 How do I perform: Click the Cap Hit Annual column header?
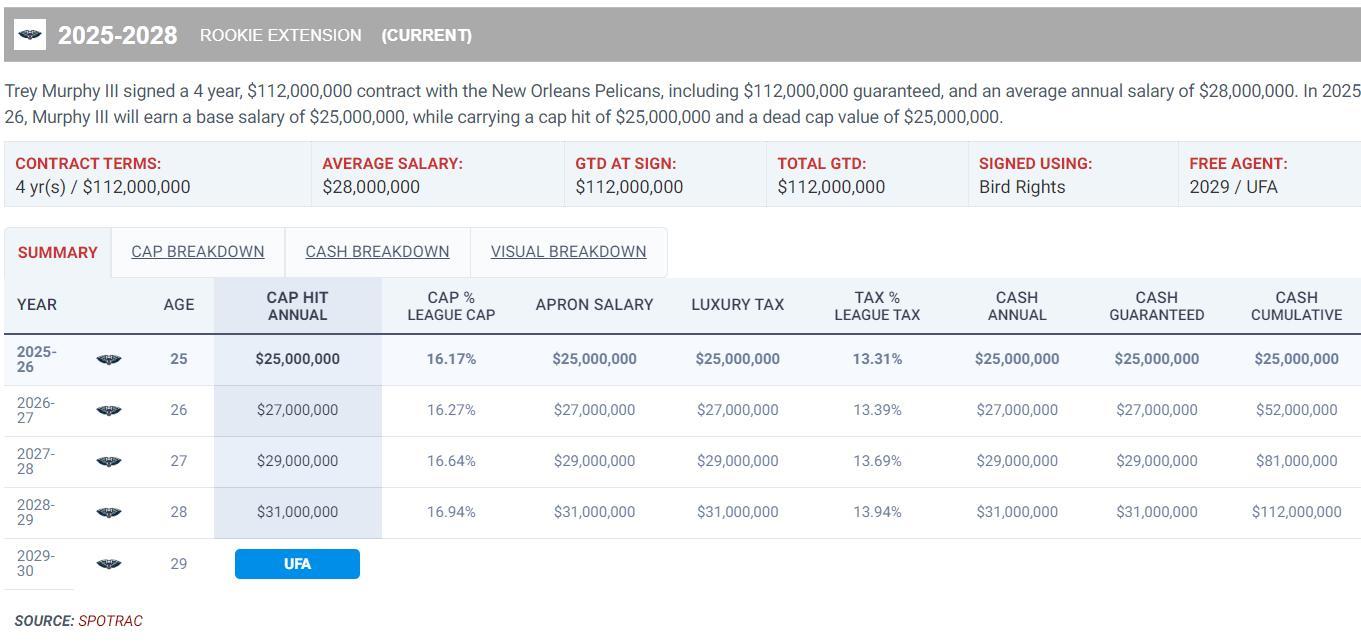(297, 306)
